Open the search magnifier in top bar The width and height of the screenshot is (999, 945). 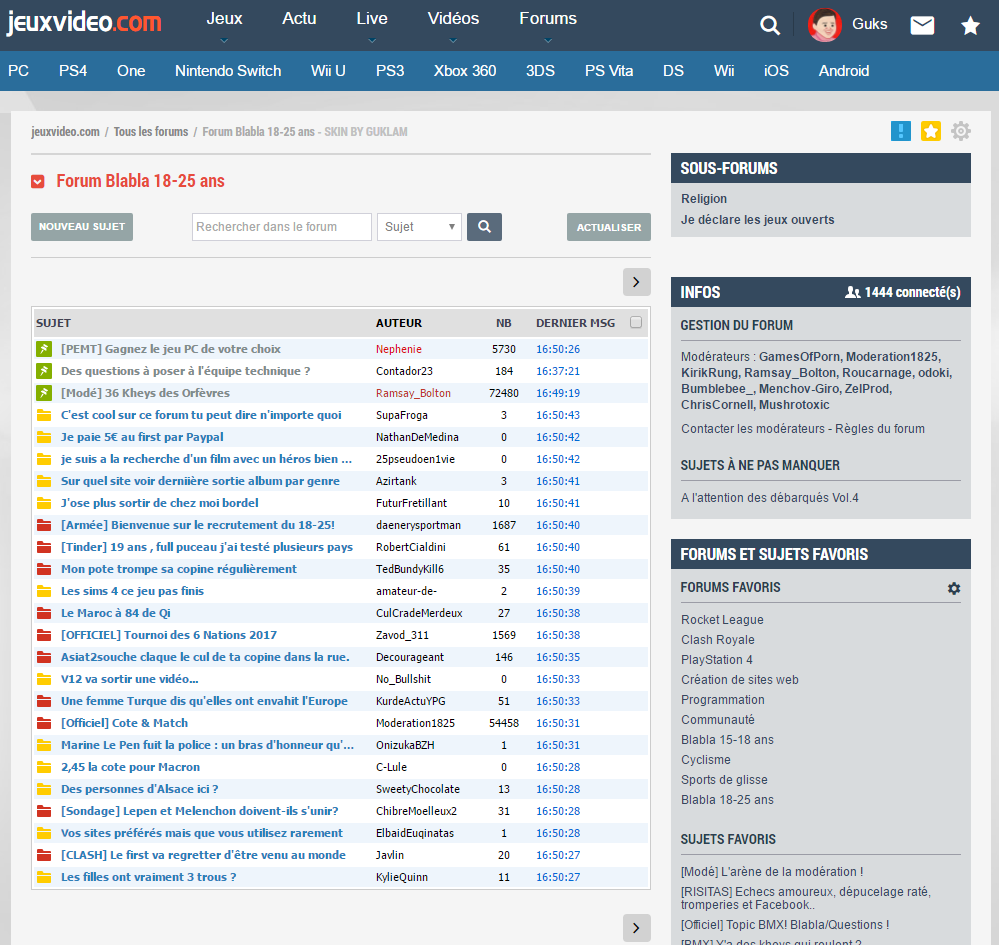coord(770,25)
